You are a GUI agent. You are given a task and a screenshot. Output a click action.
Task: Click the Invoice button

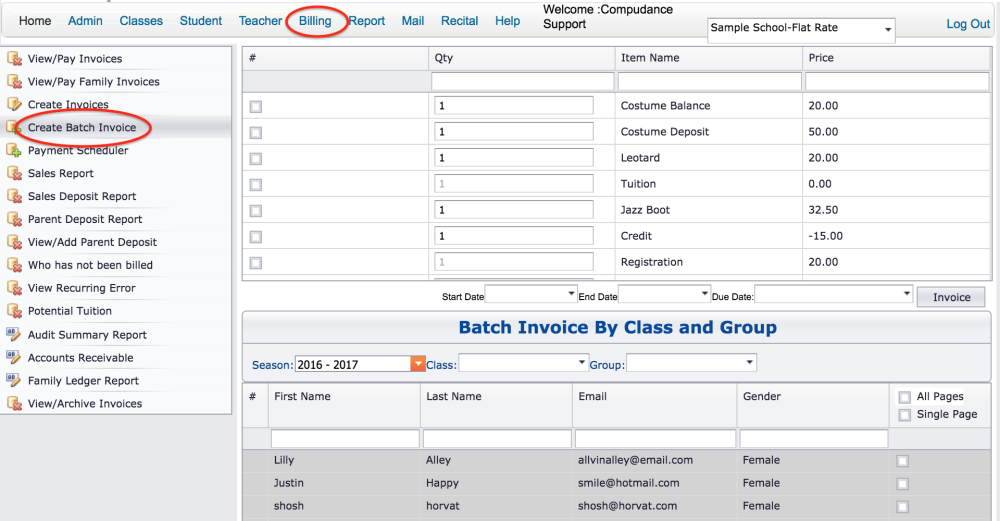click(951, 297)
